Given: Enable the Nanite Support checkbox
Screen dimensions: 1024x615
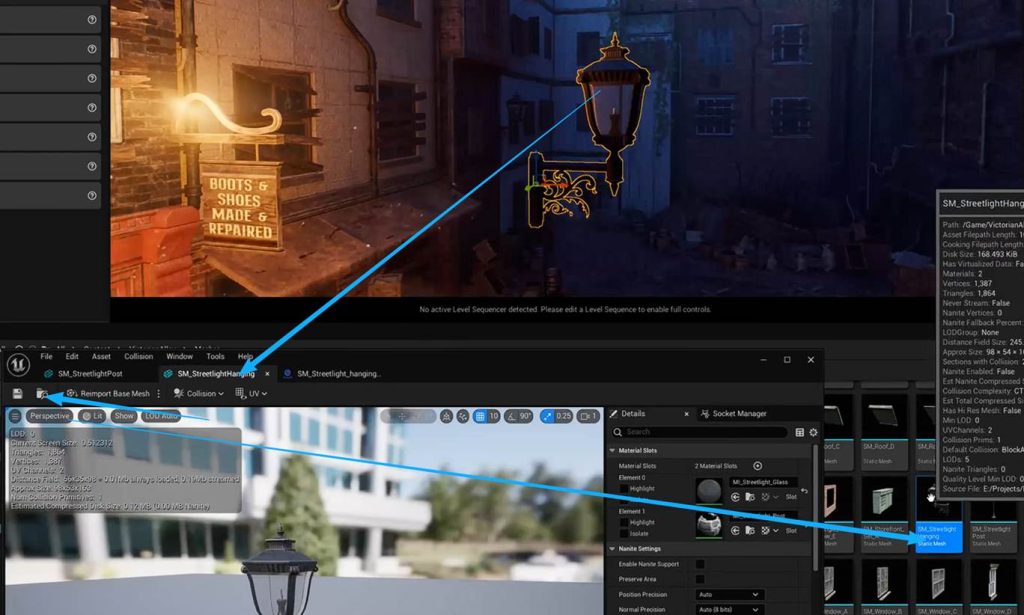Looking at the screenshot, I should coord(700,565).
